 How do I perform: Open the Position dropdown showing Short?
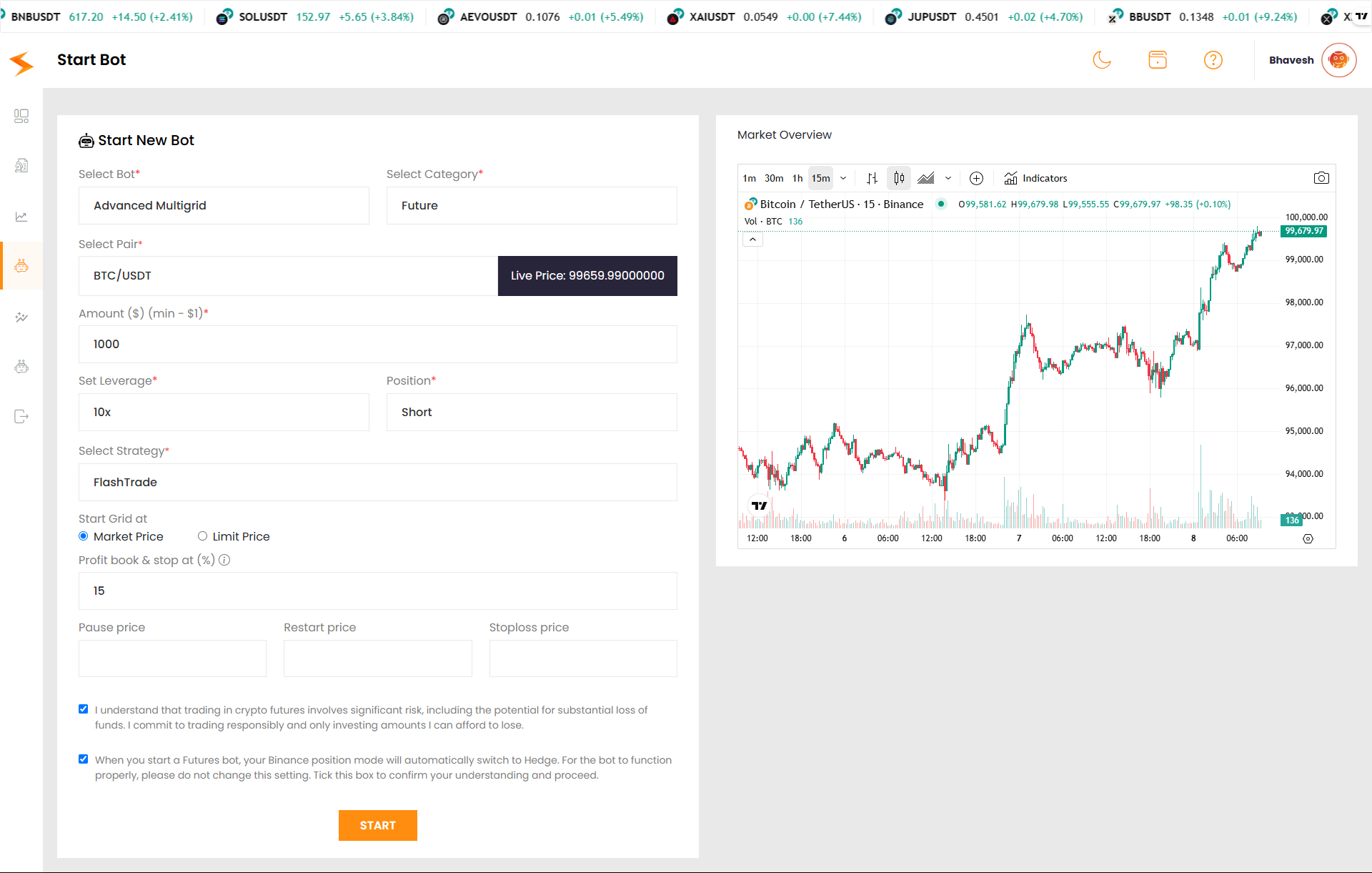(x=532, y=413)
